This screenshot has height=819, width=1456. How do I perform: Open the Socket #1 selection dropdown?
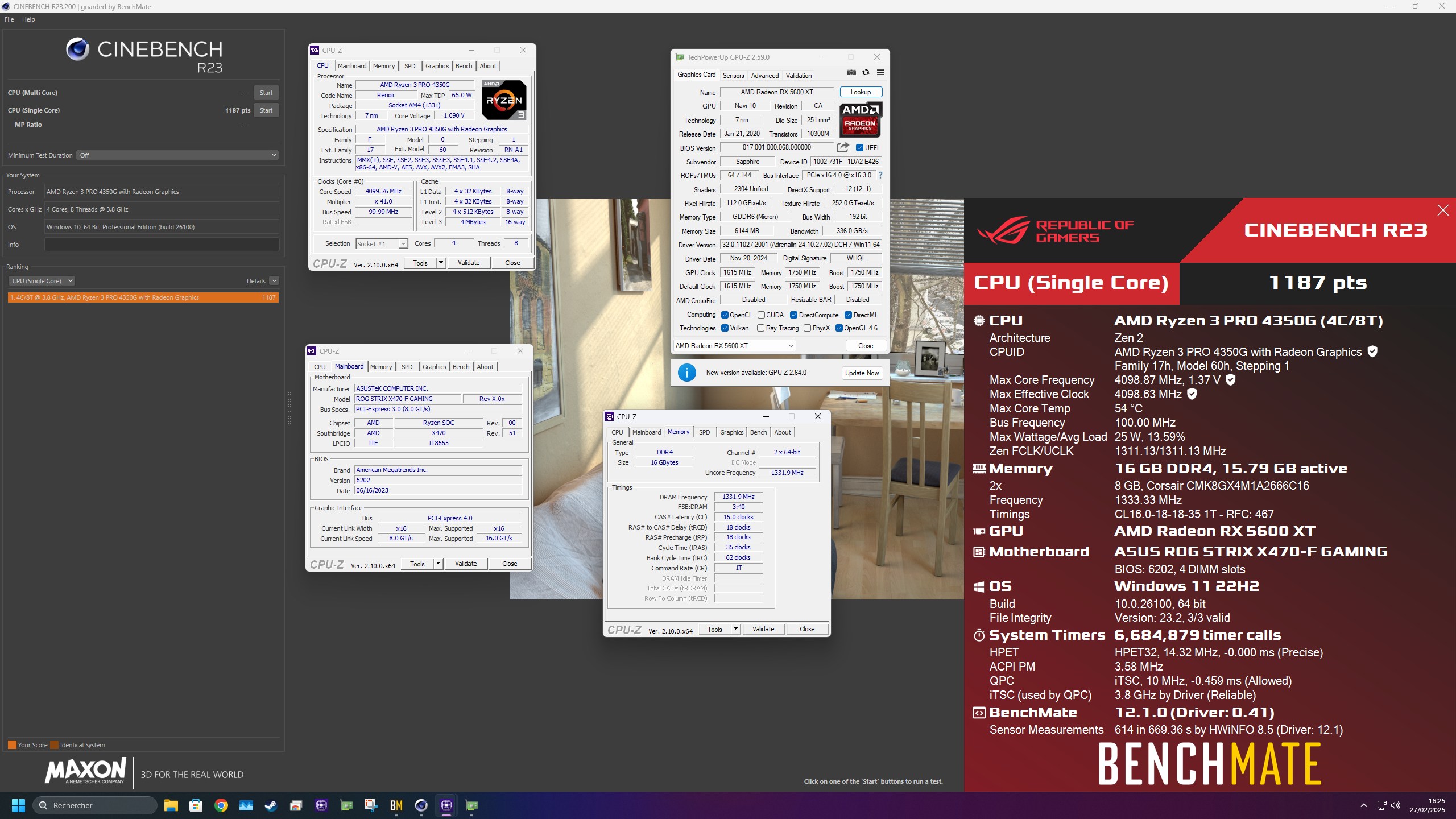point(382,244)
